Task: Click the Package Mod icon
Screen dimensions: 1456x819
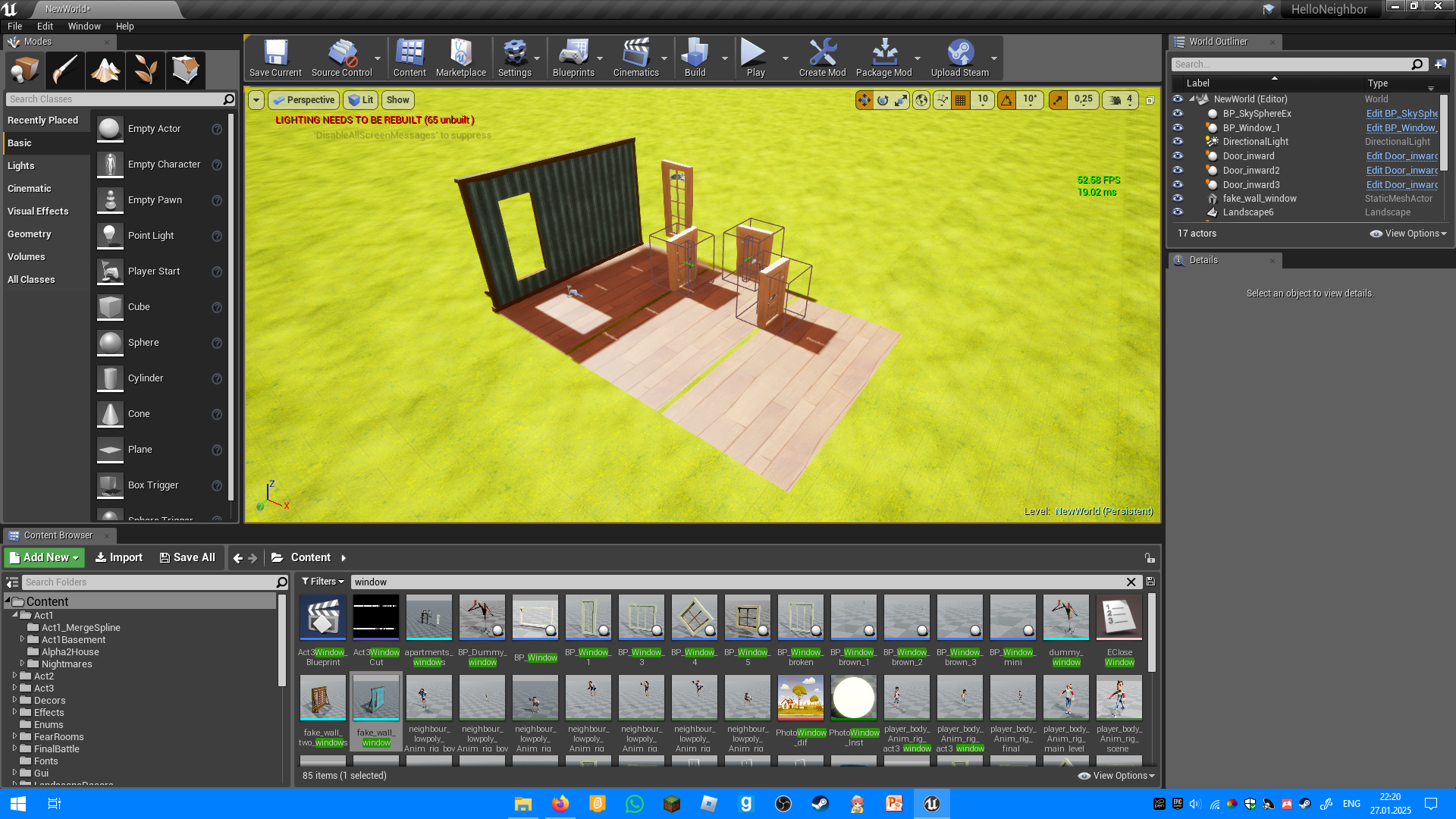Action: tap(883, 58)
